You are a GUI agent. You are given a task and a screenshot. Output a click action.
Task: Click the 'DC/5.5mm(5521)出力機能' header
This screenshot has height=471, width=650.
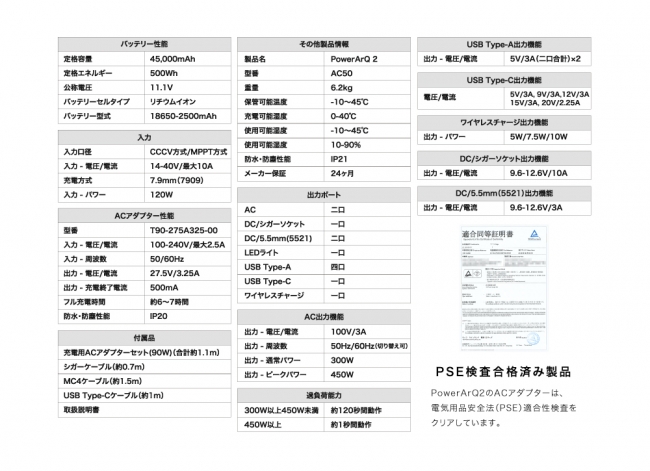click(504, 194)
